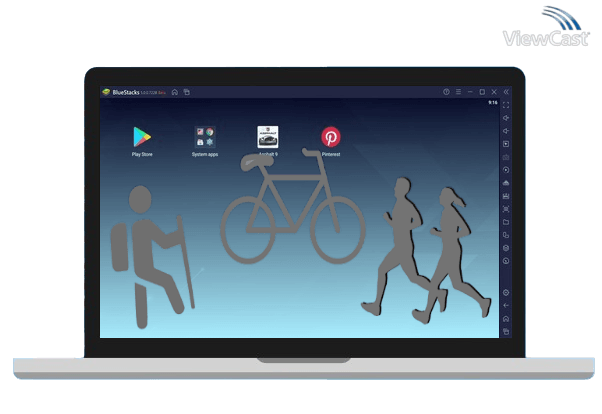Open the System apps folder
Viewport: 602px width, 414px height.
[205, 137]
